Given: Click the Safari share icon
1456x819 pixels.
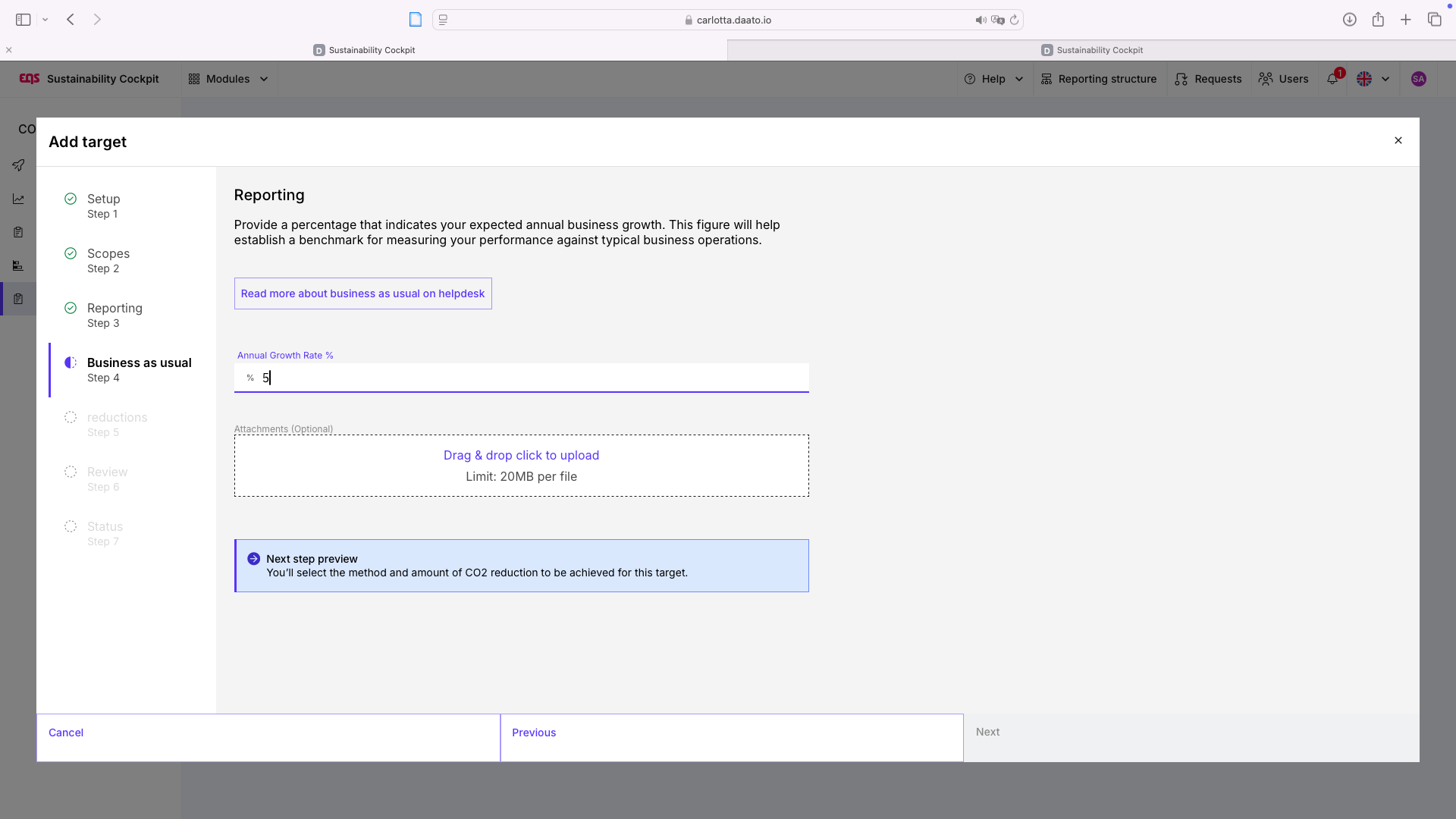Looking at the screenshot, I should [1378, 20].
